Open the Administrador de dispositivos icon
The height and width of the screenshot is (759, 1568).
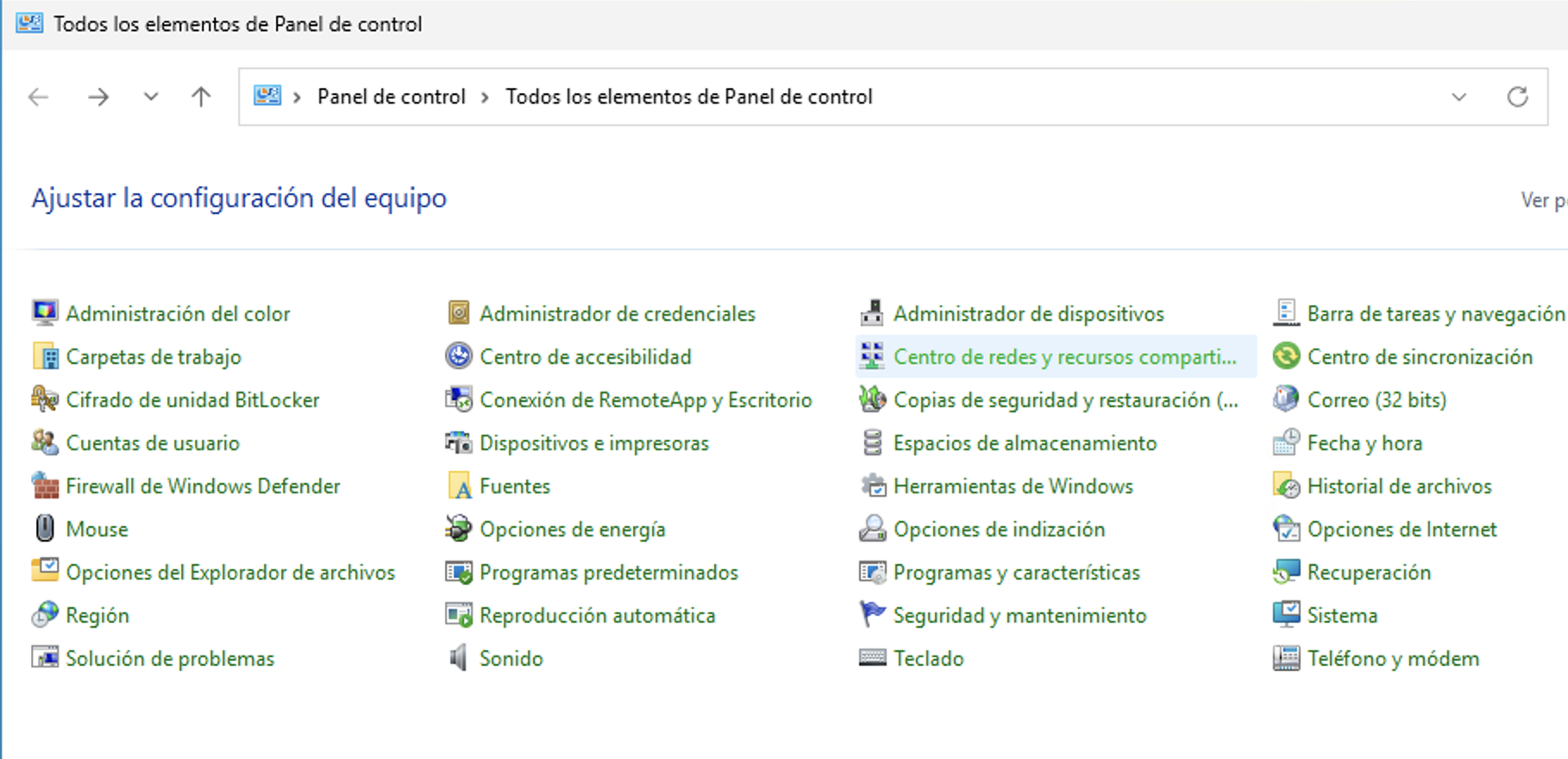[x=873, y=312]
